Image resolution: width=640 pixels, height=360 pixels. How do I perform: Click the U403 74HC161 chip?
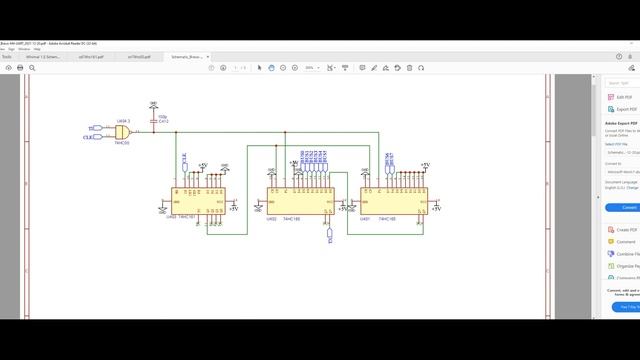(x=198, y=201)
